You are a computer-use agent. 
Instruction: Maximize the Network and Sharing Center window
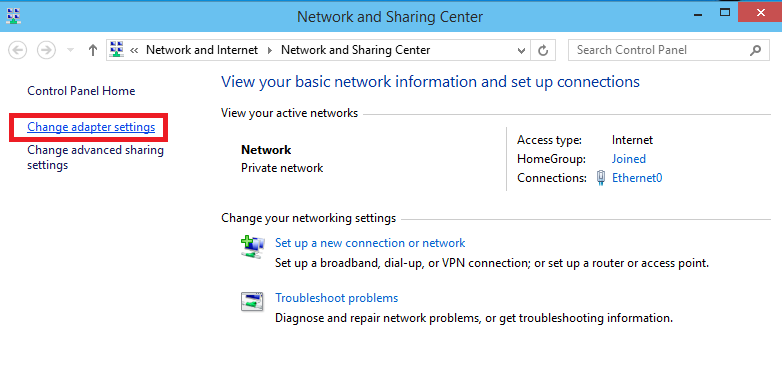(725, 12)
